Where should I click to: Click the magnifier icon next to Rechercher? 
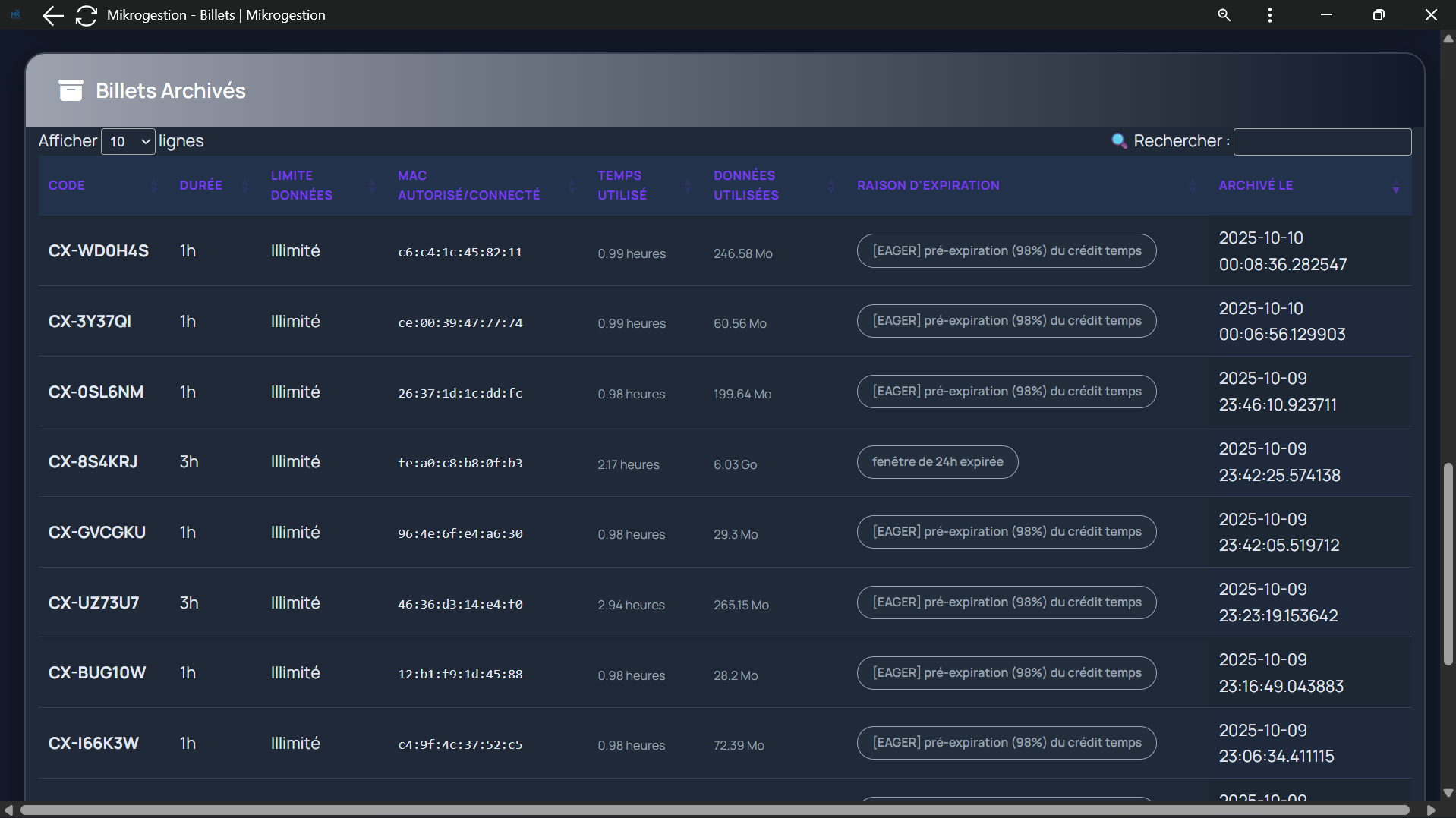pyautogui.click(x=1119, y=140)
